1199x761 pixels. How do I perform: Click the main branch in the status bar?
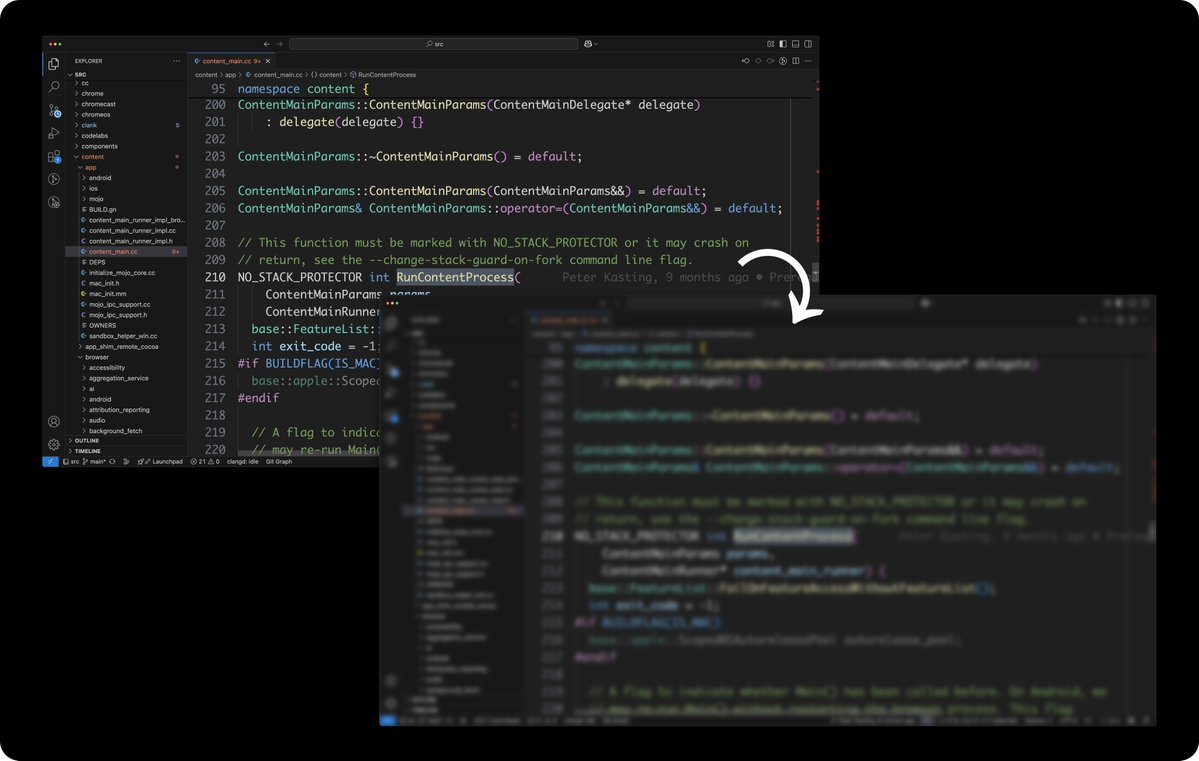93,461
